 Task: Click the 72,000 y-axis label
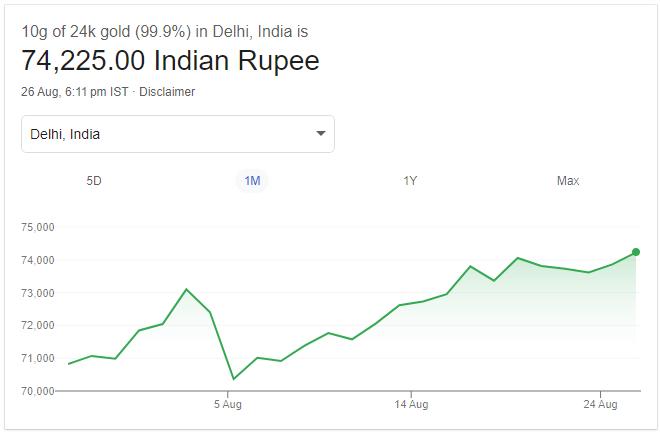click(x=36, y=325)
